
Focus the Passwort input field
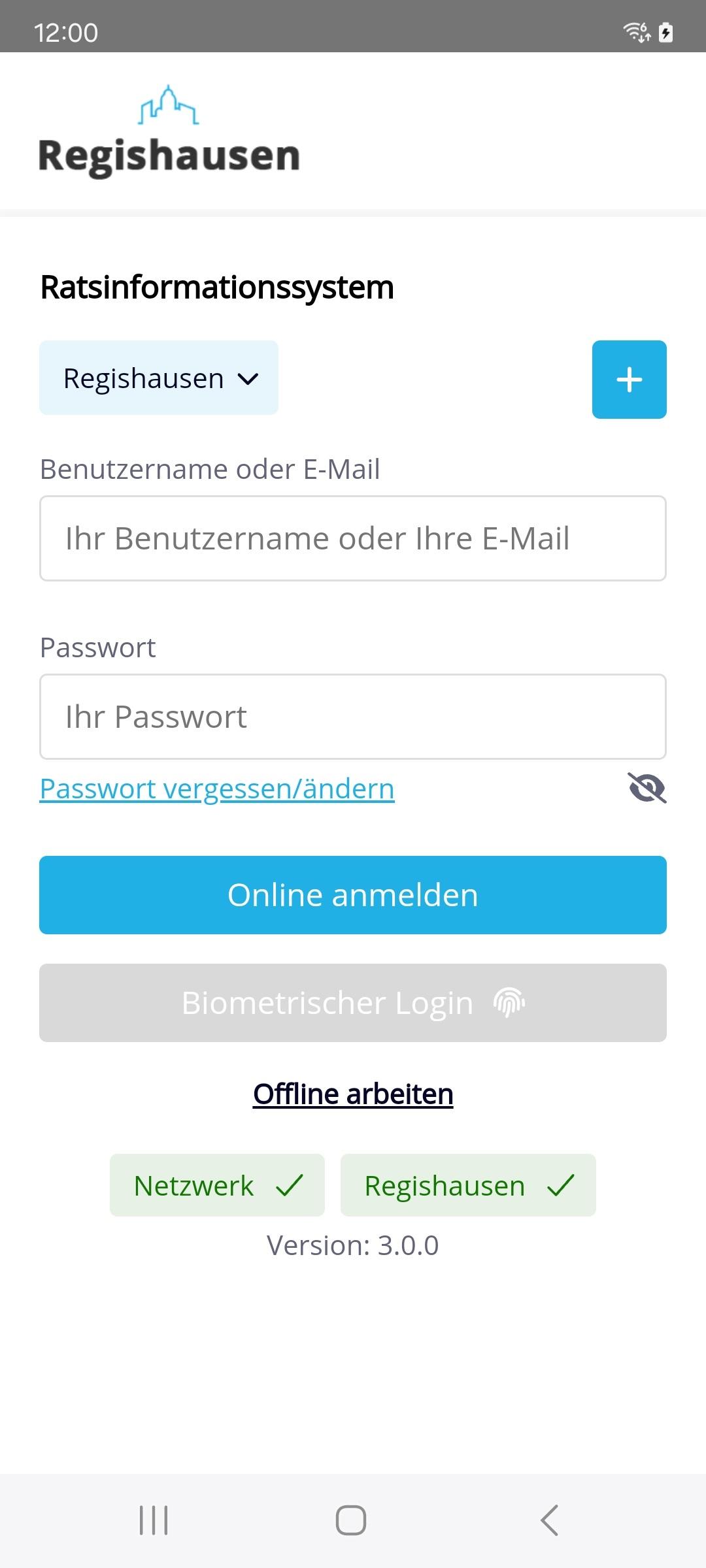coord(353,717)
